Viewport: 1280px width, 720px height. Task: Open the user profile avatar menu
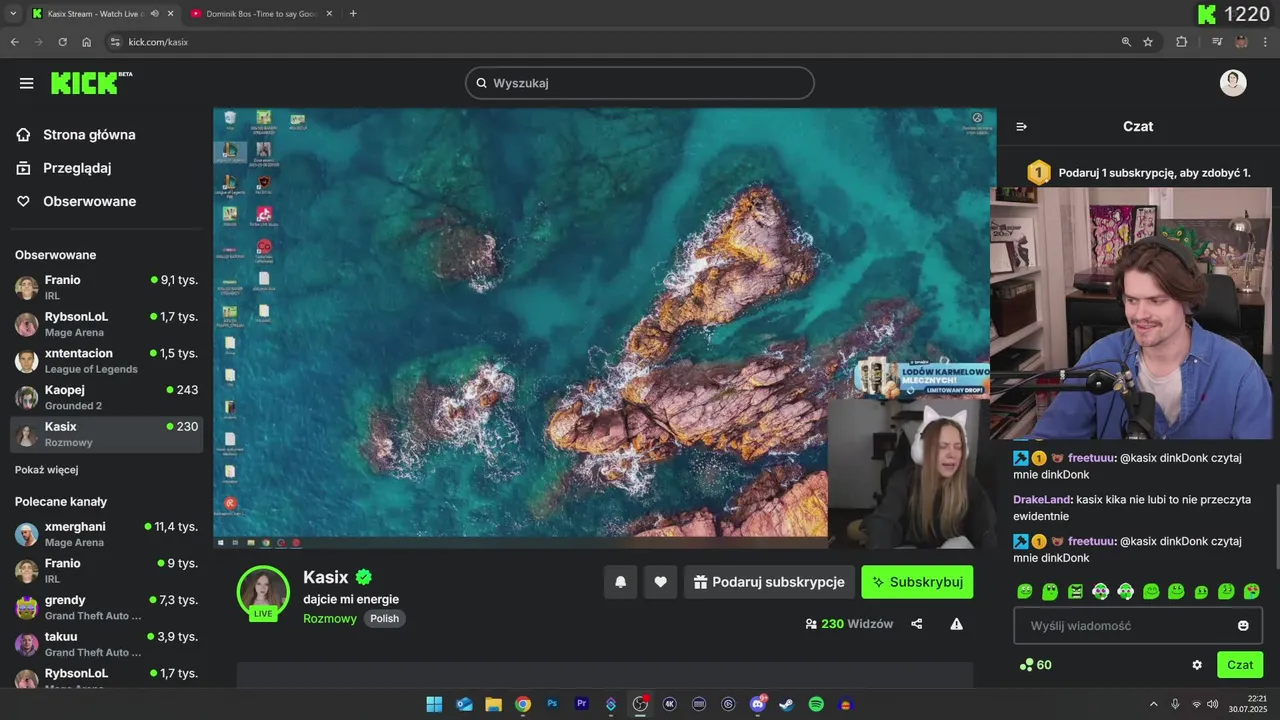click(x=1233, y=83)
